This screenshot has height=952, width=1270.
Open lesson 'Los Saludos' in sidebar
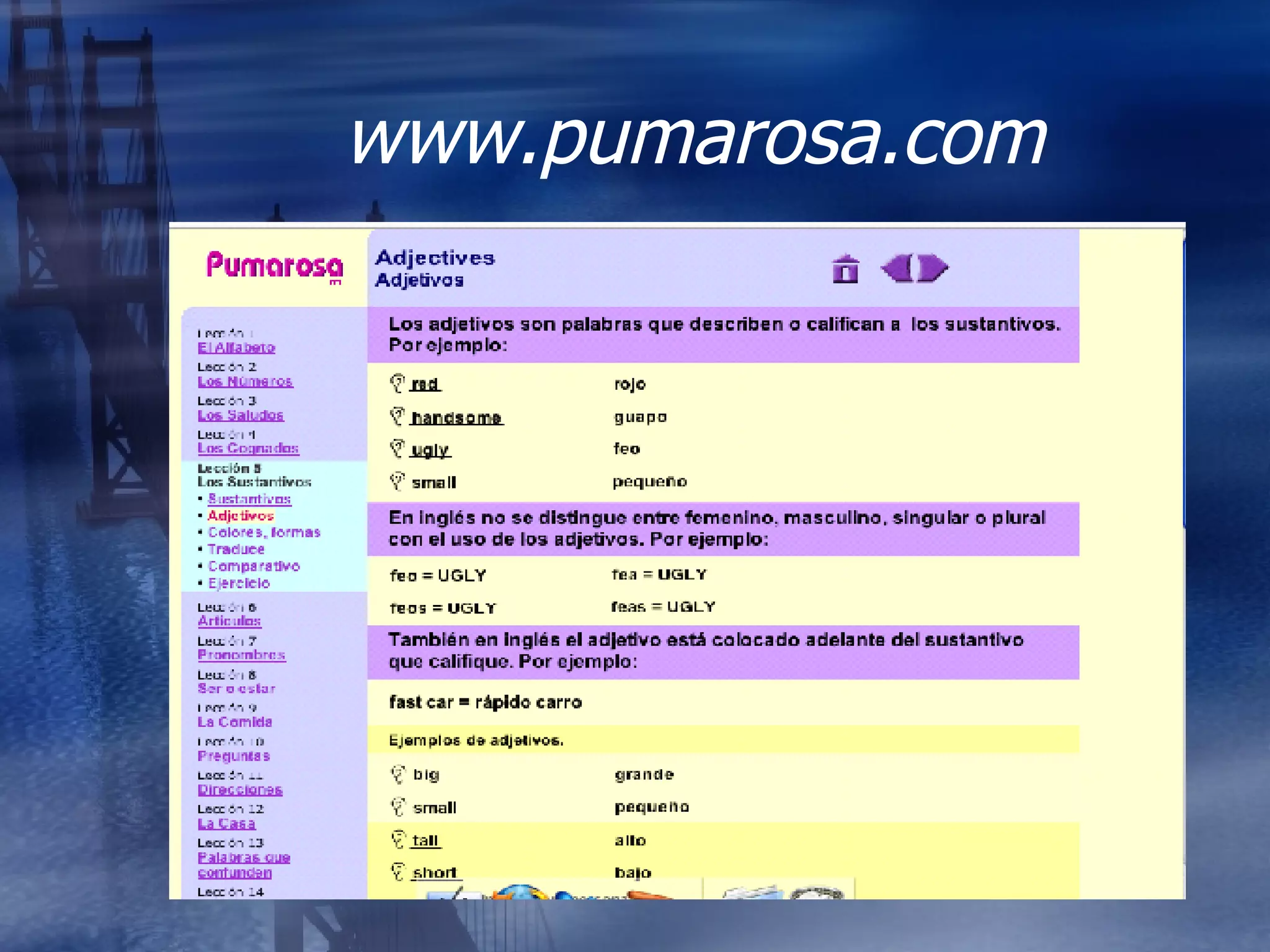tap(241, 415)
